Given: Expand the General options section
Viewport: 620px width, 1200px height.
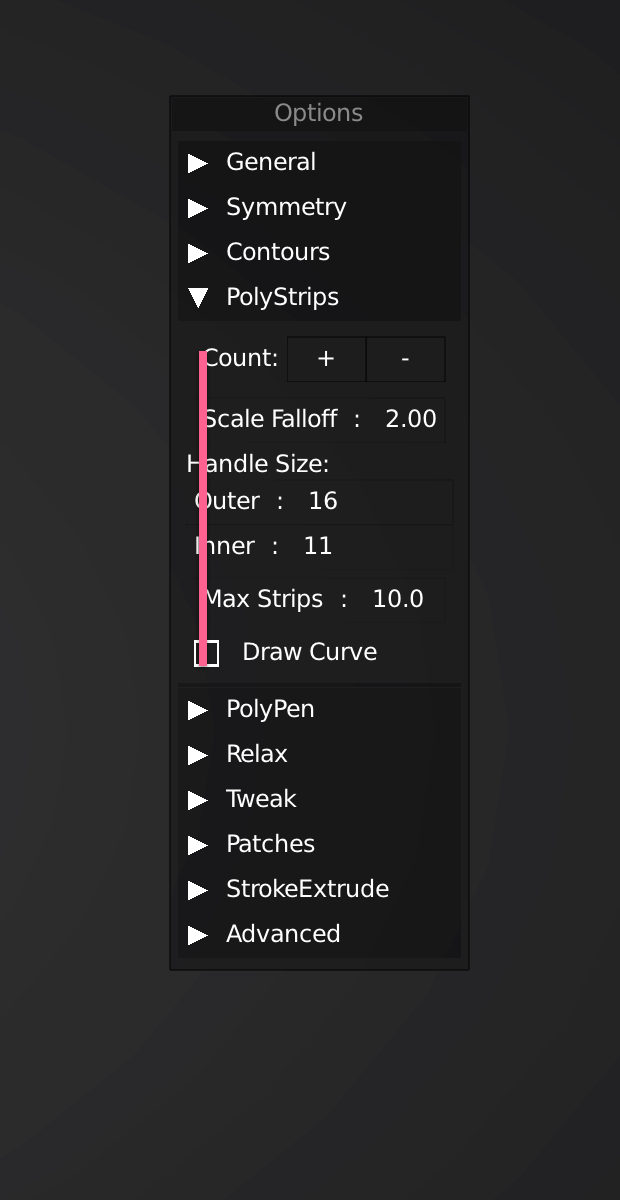Looking at the screenshot, I should (270, 162).
